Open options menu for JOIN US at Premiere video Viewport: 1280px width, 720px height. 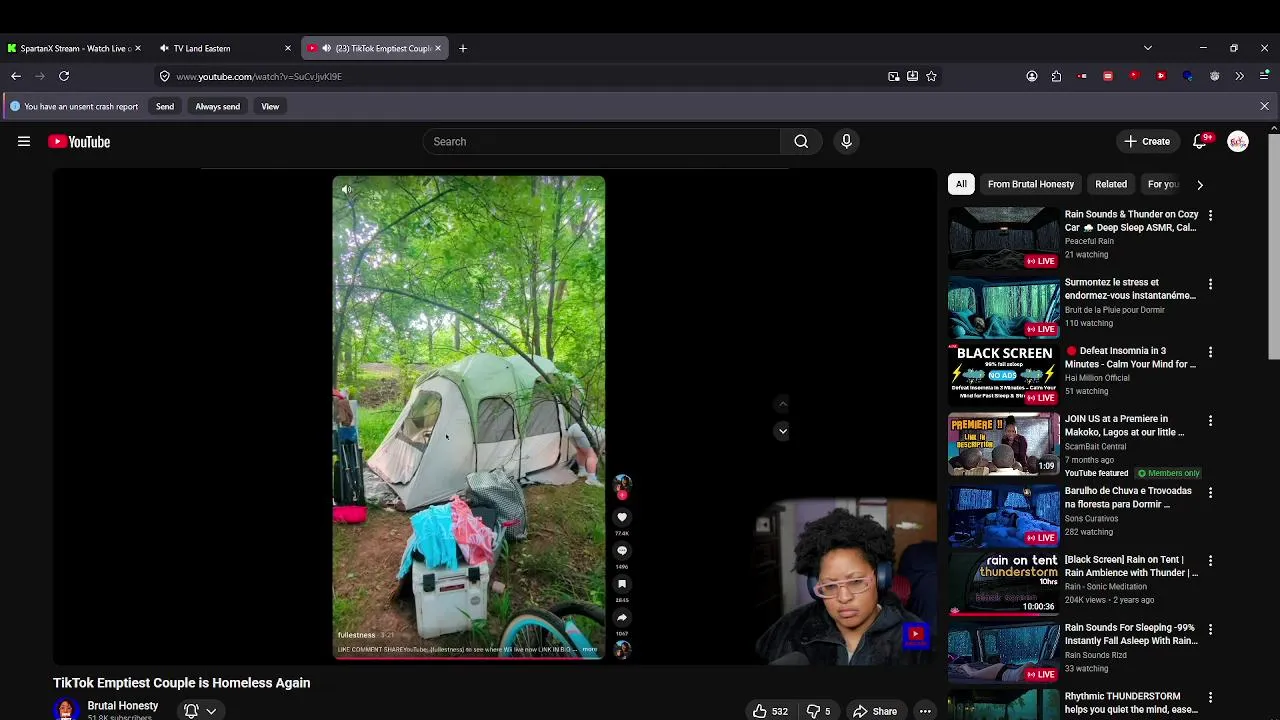click(1210, 420)
